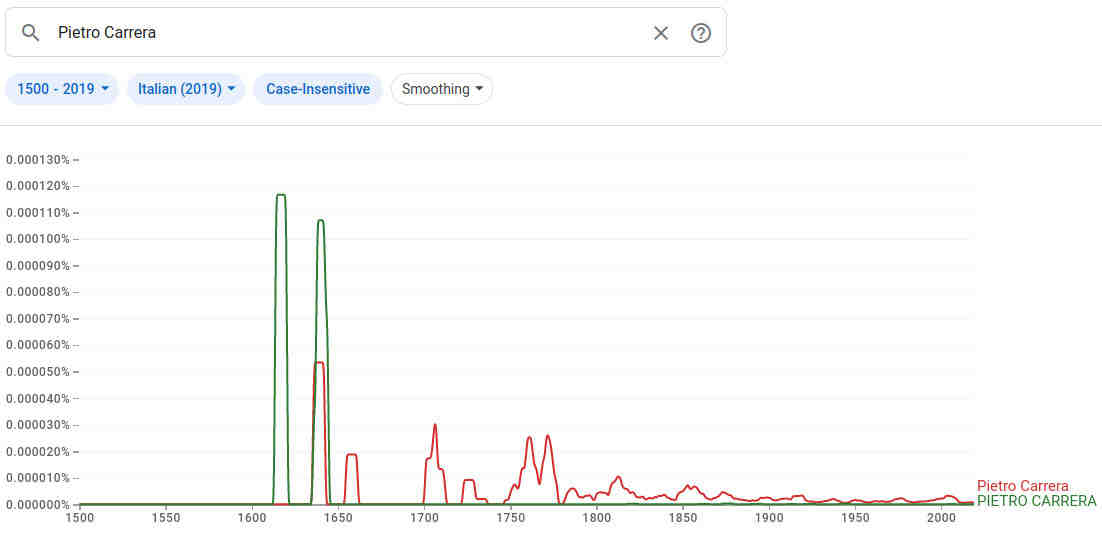This screenshot has width=1102, height=539.
Task: Click the 0.000100% y-axis label
Action: [38, 239]
